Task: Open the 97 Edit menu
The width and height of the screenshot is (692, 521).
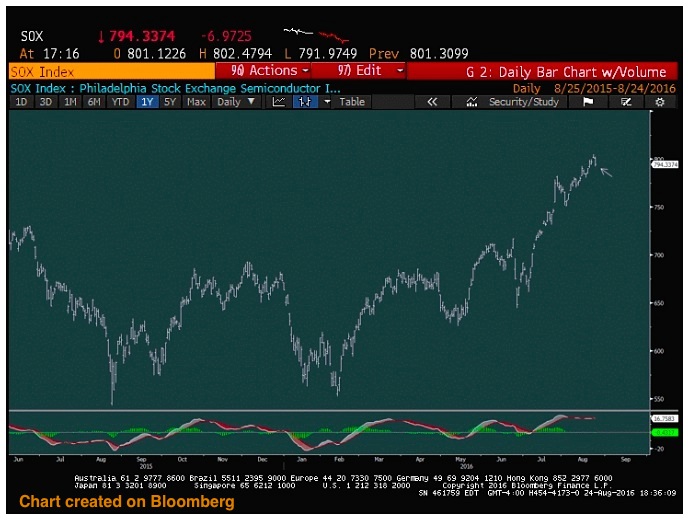Action: point(358,71)
